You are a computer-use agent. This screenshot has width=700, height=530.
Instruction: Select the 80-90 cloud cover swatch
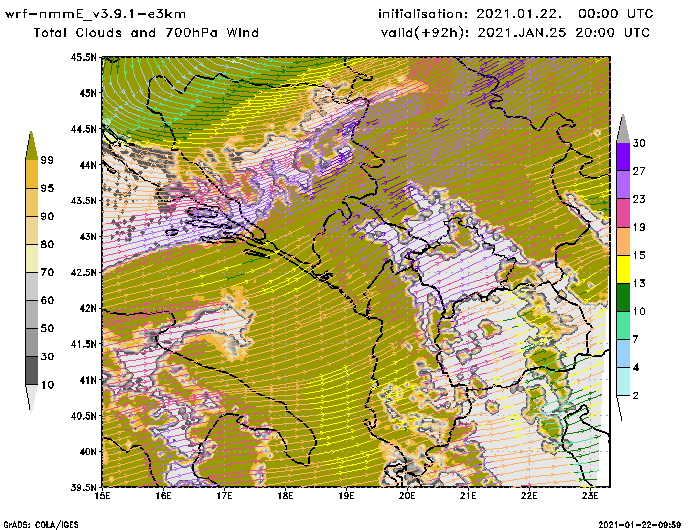point(31,230)
